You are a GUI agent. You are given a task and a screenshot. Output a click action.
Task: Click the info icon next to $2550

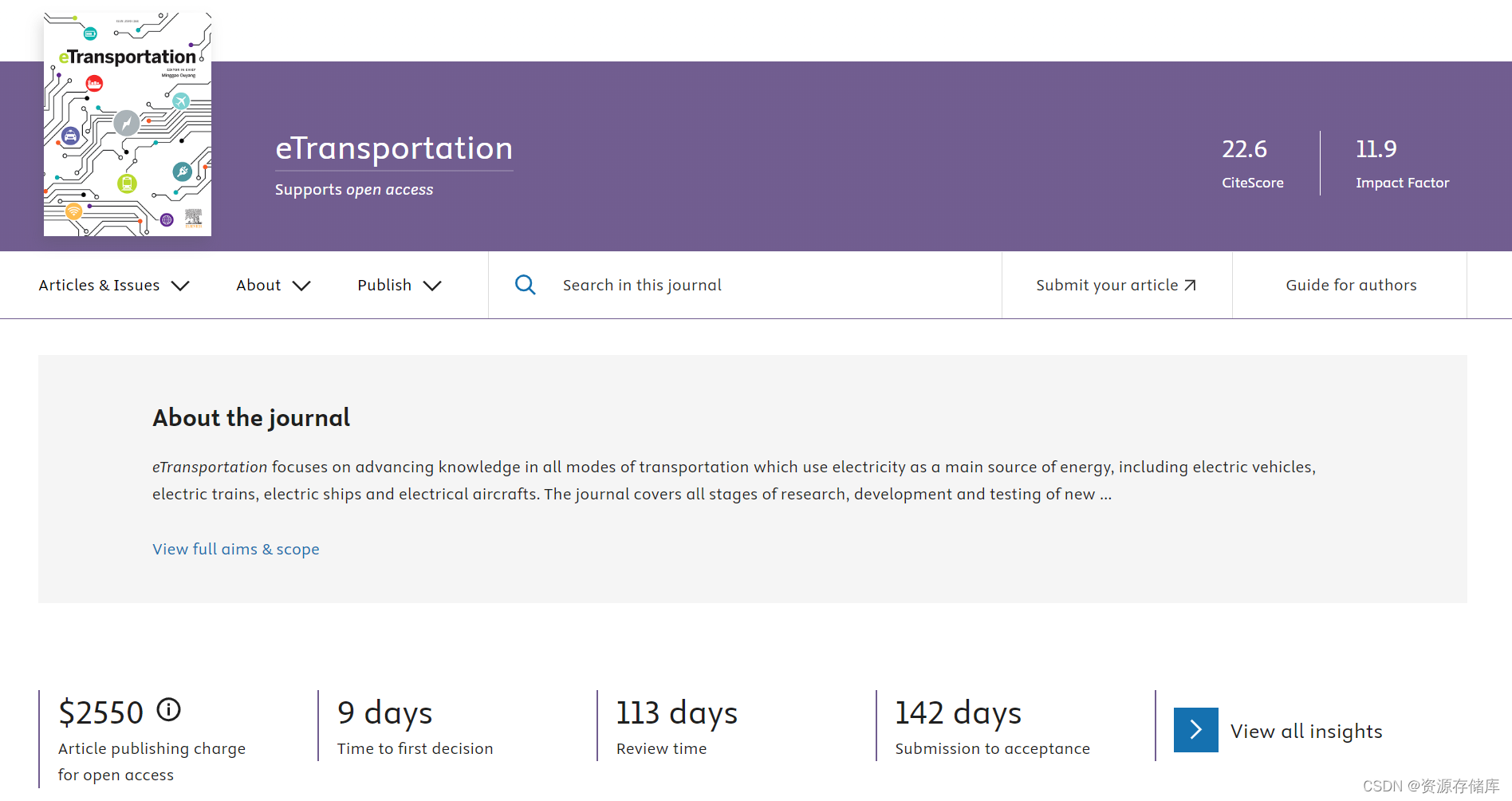pyautogui.click(x=168, y=709)
